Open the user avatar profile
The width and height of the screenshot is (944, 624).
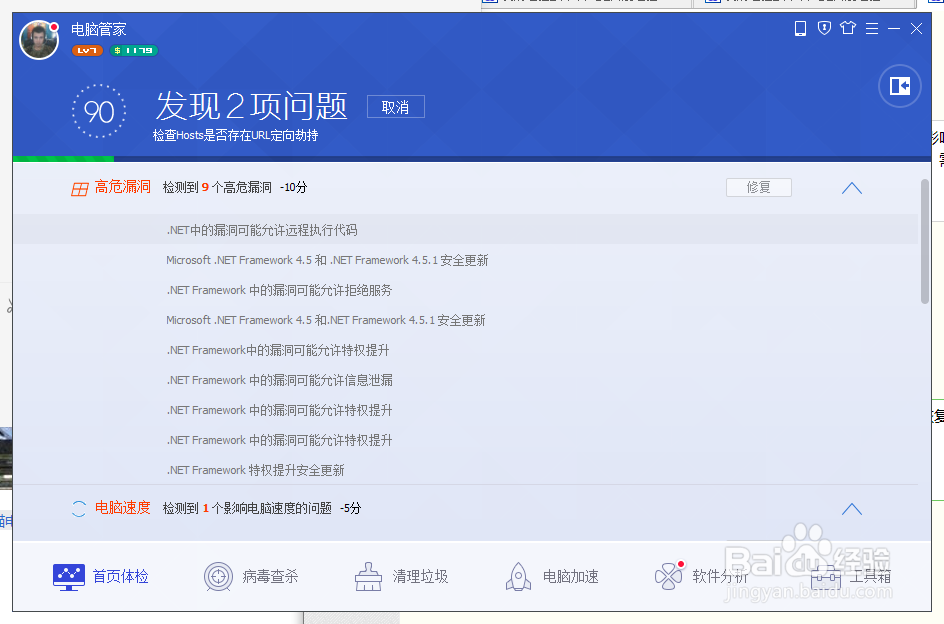coord(39,40)
